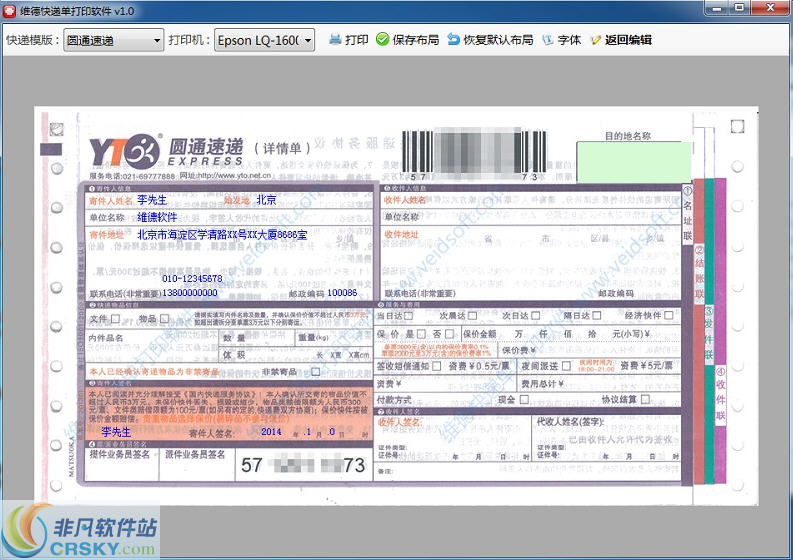Select signature text 李先生 beside 寄件人签名
The width and height of the screenshot is (793, 560).
(x=116, y=432)
